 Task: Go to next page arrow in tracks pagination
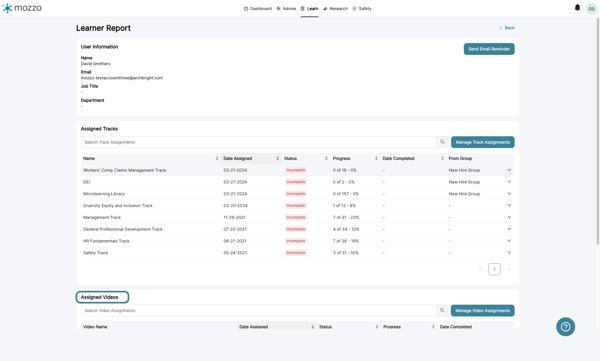coord(509,270)
